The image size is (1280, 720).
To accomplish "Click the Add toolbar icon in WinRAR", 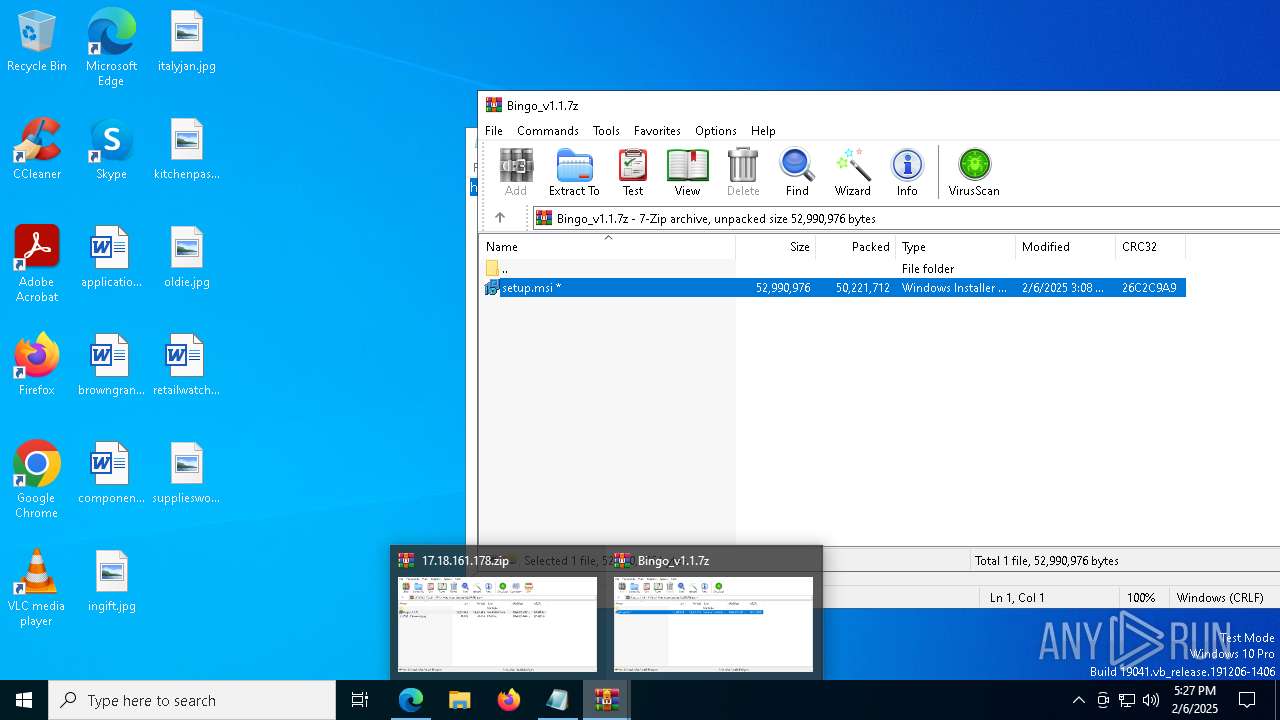I will pyautogui.click(x=516, y=172).
